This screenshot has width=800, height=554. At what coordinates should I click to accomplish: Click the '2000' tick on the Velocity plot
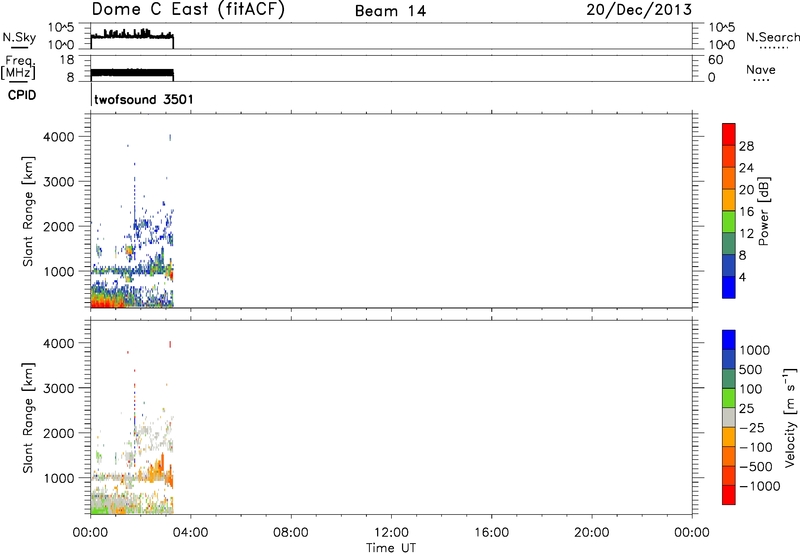click(x=59, y=433)
